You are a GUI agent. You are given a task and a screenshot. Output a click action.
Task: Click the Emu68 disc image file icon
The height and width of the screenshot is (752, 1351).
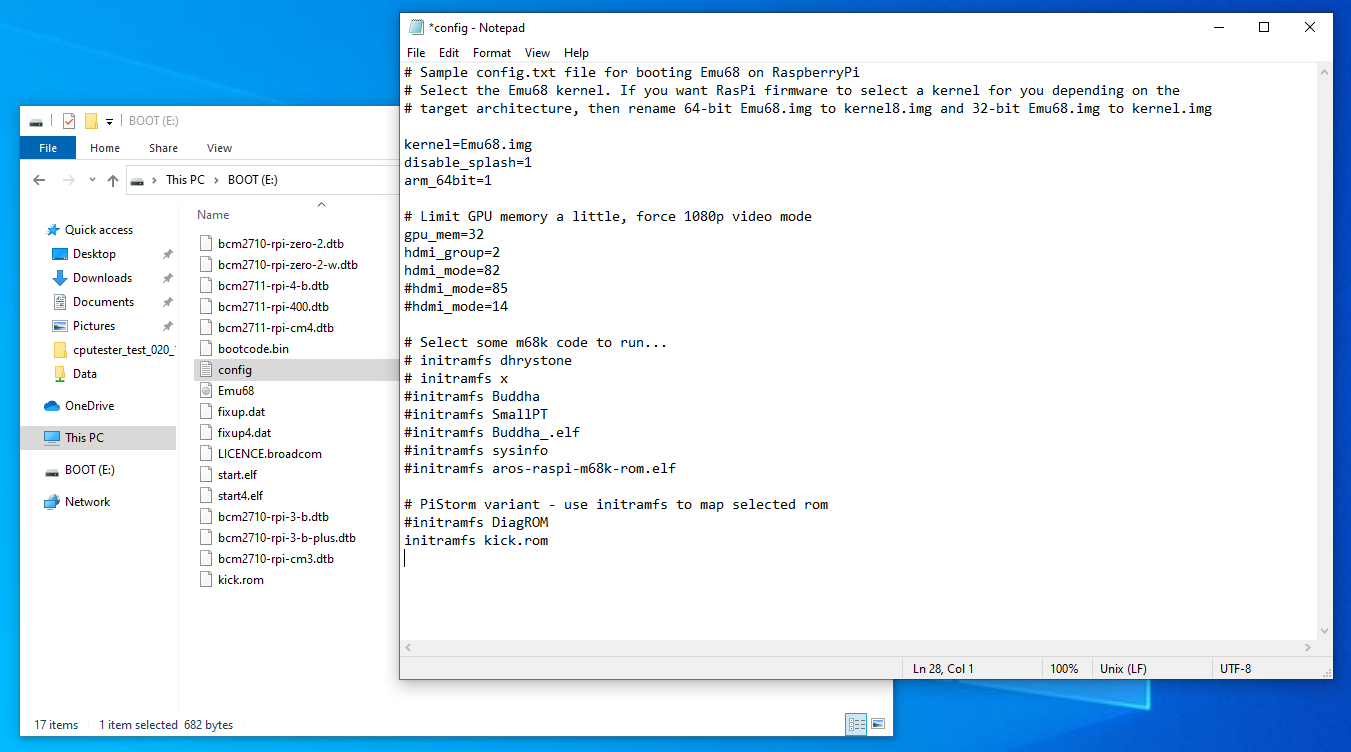(207, 391)
